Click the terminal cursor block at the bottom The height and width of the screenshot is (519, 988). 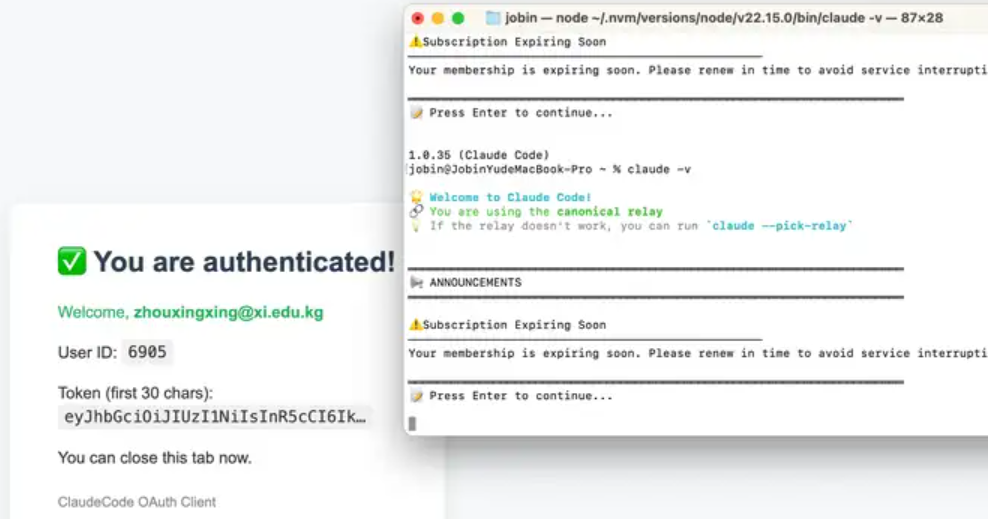[413, 424]
